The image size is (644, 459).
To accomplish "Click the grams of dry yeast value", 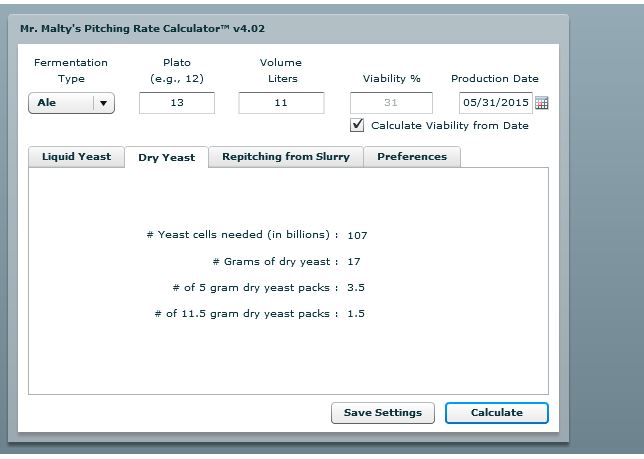I will 354,262.
